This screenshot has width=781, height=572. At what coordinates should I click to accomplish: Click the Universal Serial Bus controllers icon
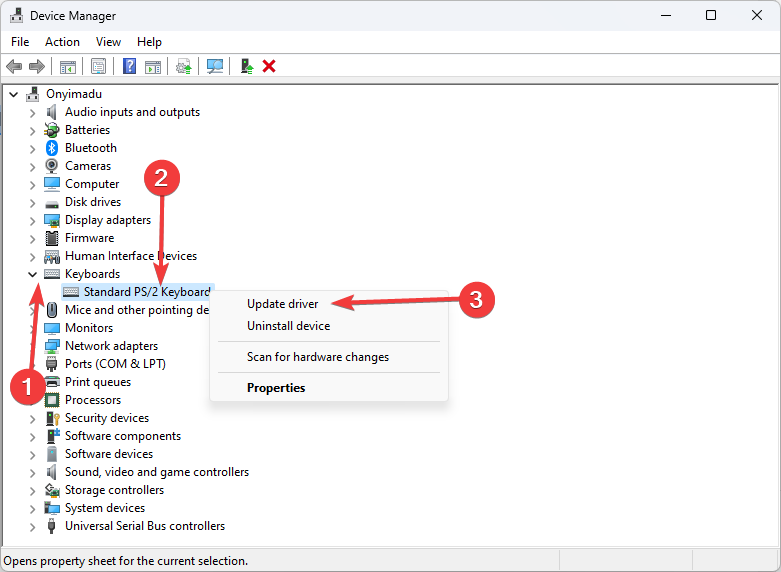51,526
